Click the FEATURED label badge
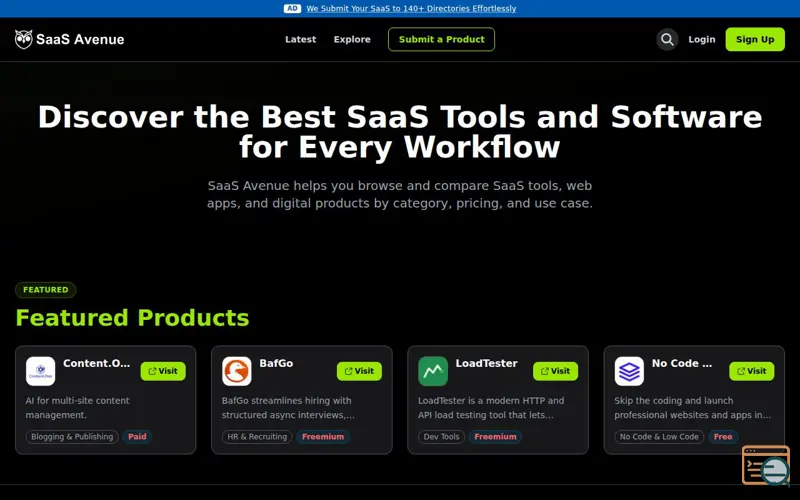 click(45, 290)
